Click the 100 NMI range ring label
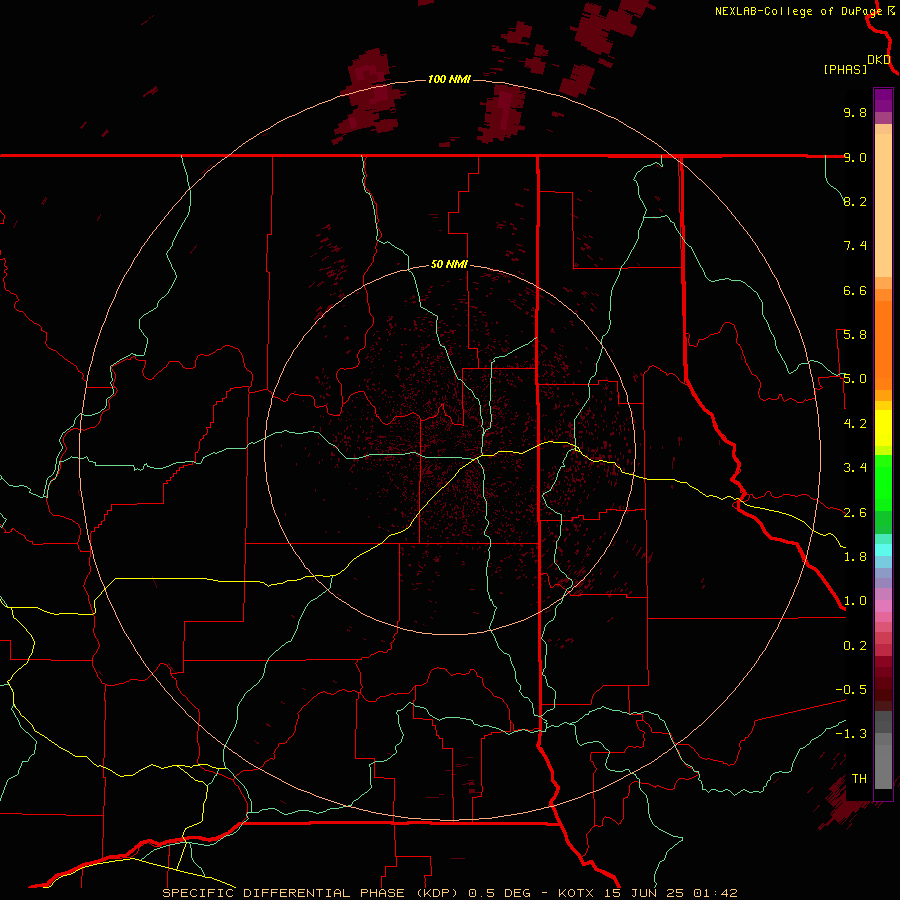This screenshot has height=900, width=900. tap(449, 79)
